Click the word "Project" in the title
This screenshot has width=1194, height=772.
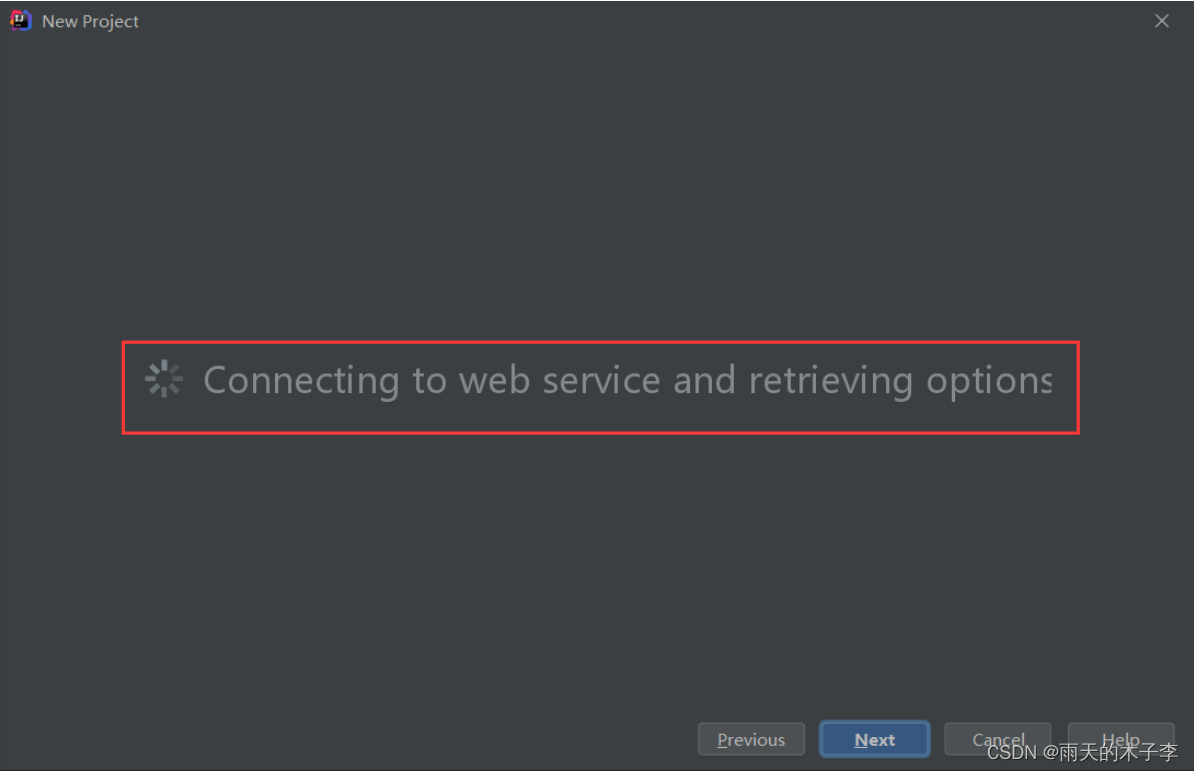click(110, 22)
